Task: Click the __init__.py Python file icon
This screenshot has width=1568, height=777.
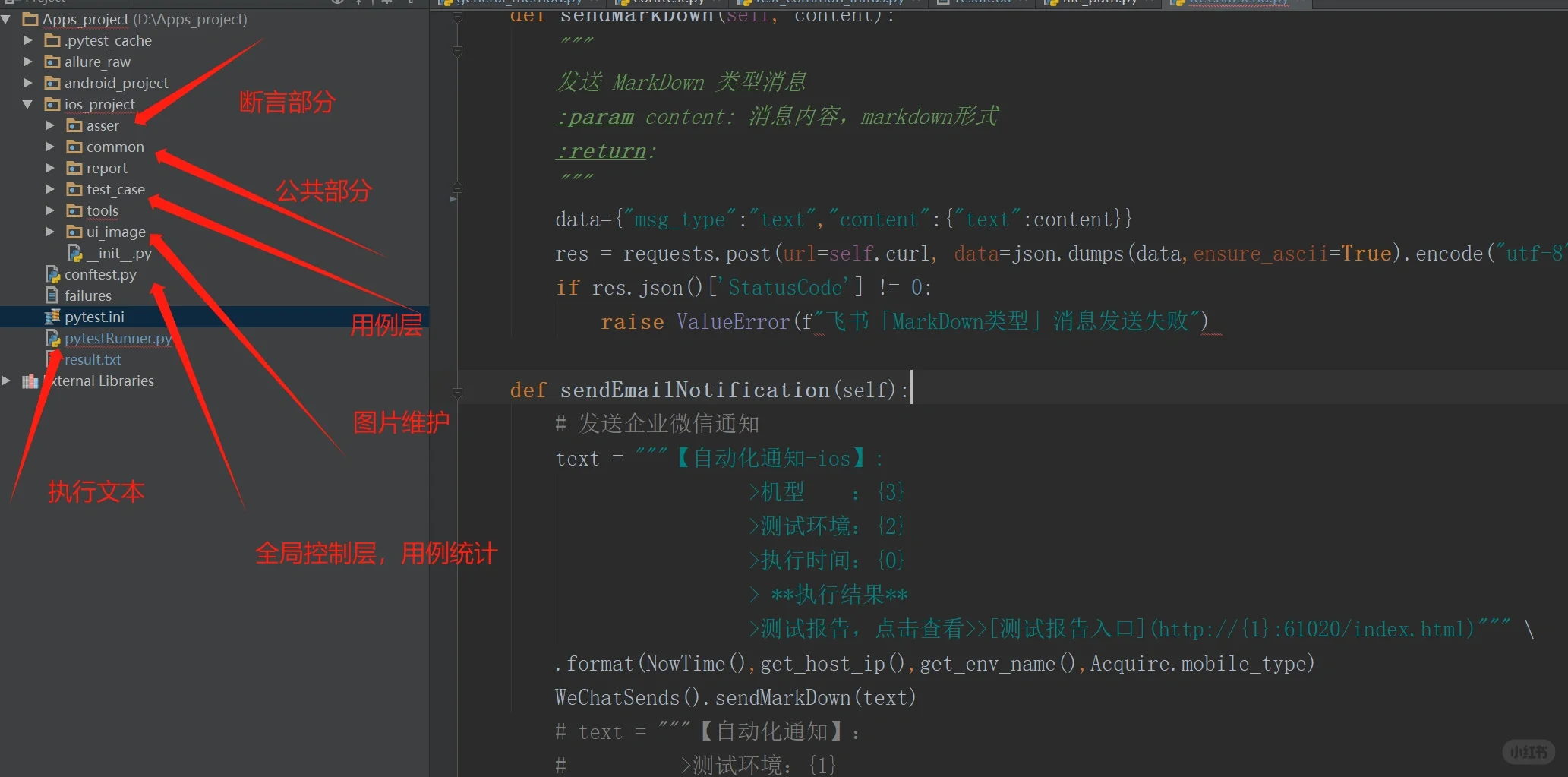Action: click(x=74, y=253)
